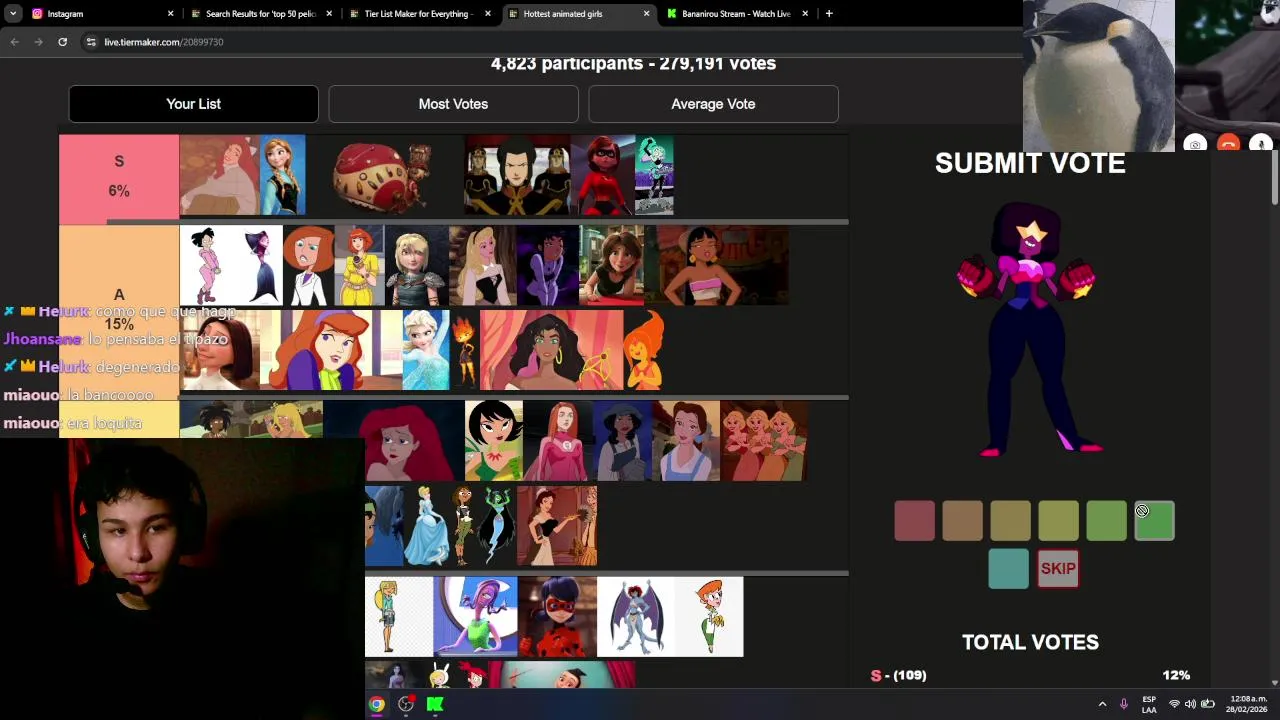Select the Elsa thumbnail in A tier
This screenshot has width=1280, height=720.
coord(426,350)
